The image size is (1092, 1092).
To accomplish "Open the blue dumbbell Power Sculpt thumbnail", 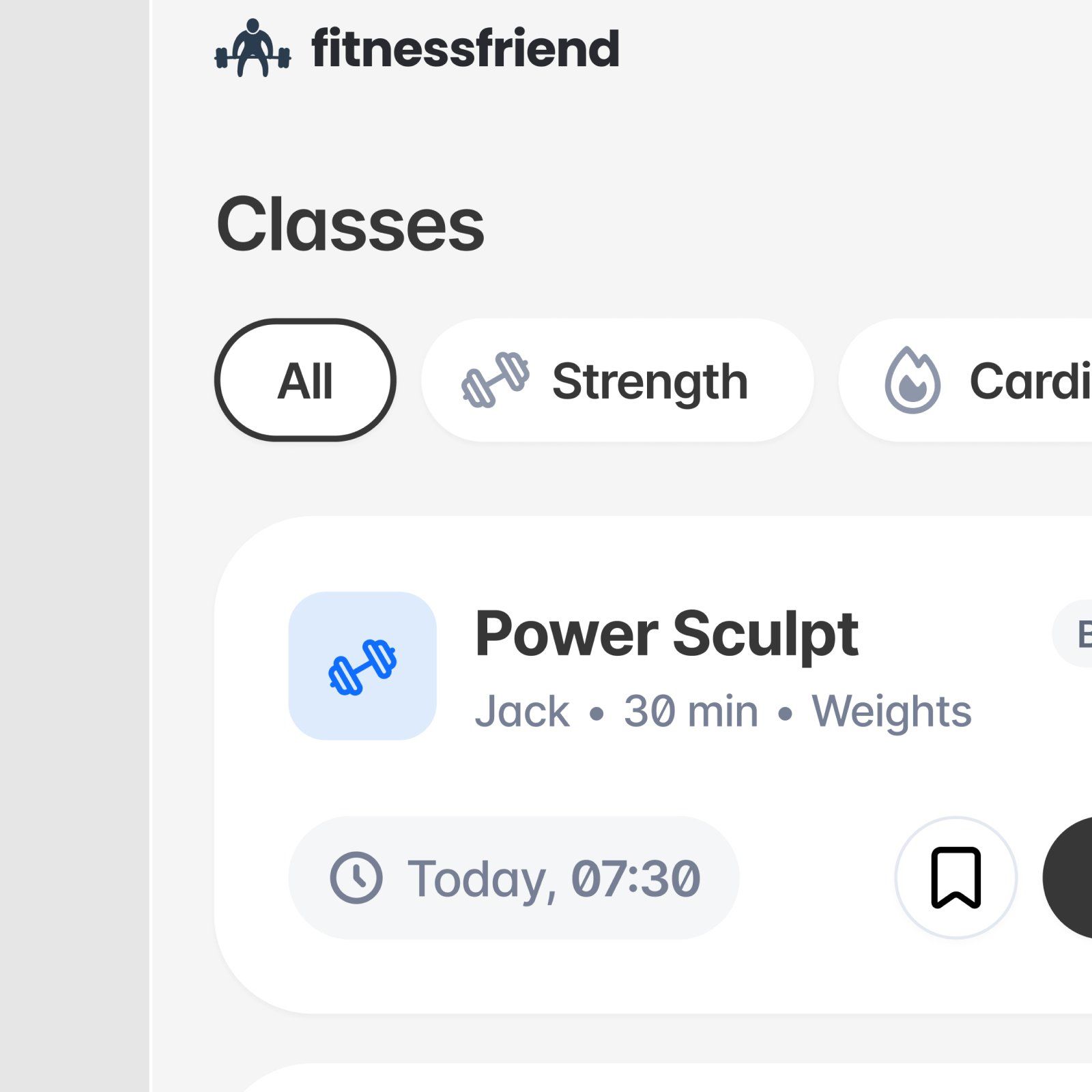I will pos(362,665).
